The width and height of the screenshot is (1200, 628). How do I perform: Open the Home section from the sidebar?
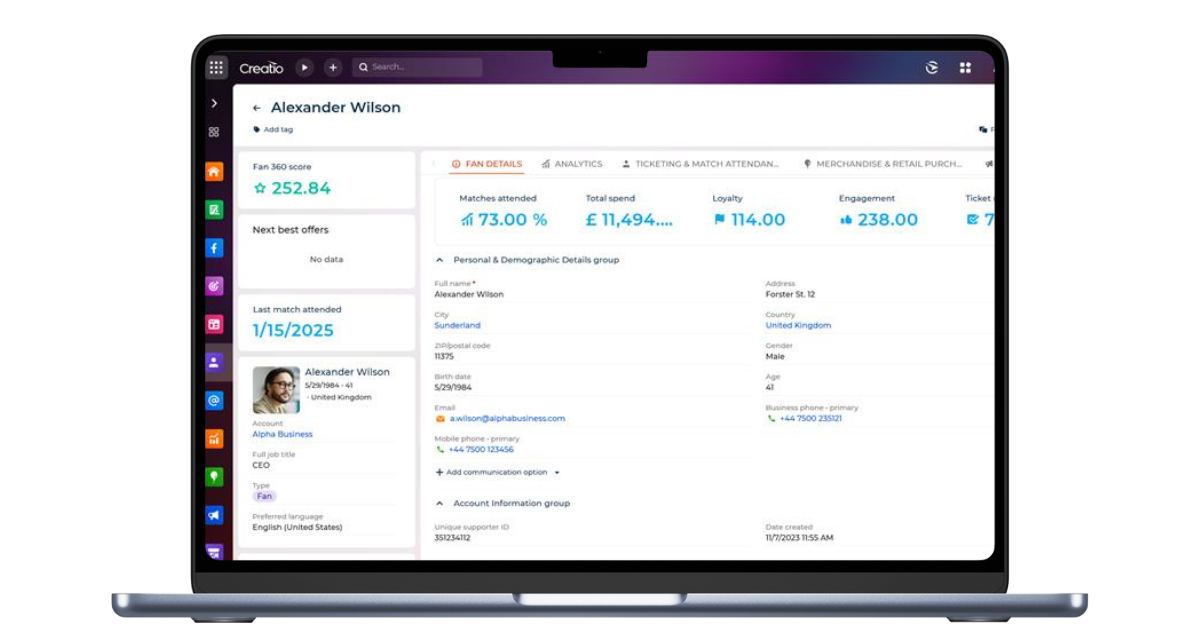click(x=214, y=172)
